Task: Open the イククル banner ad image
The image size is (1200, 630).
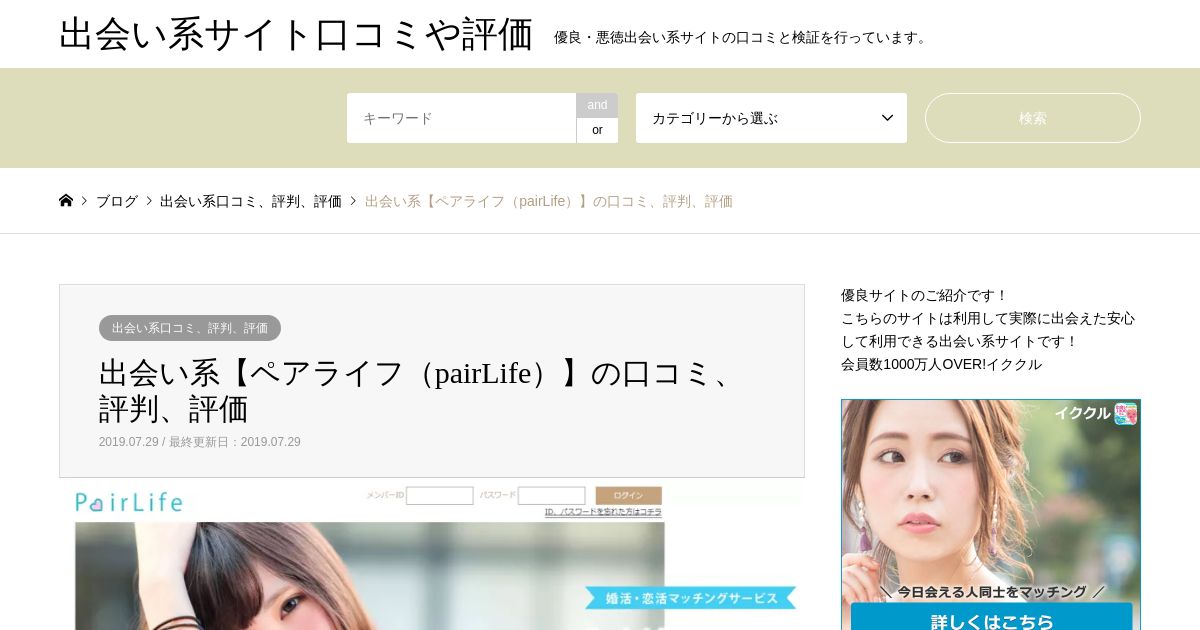Action: coord(991,515)
